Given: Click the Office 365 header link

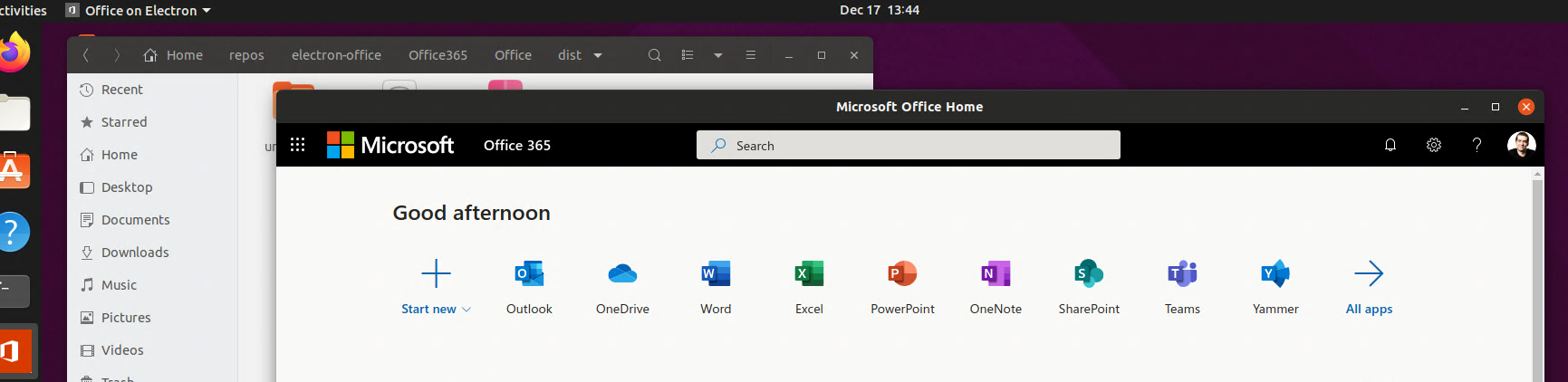Looking at the screenshot, I should click(517, 145).
